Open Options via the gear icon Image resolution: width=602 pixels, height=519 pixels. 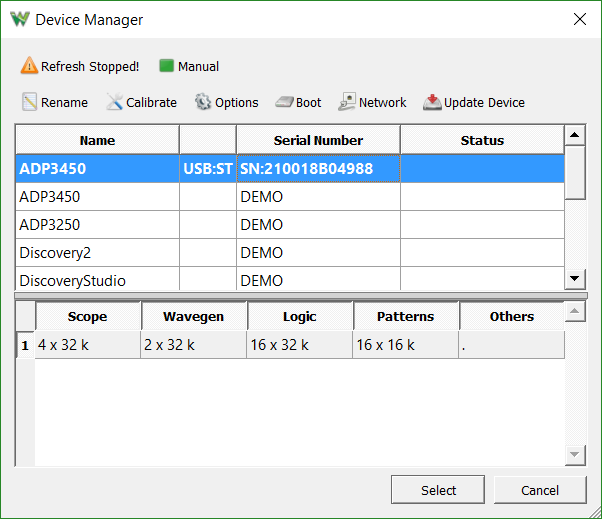[203, 102]
